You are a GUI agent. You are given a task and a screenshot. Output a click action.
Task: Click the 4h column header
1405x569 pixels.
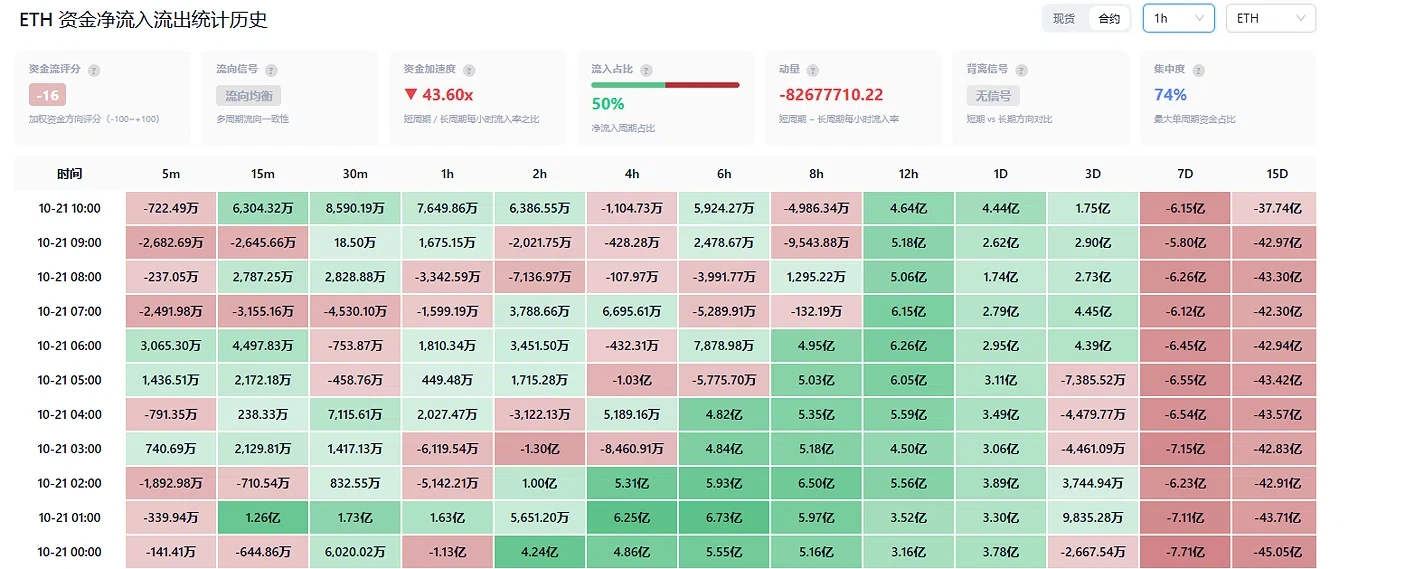coord(631,174)
